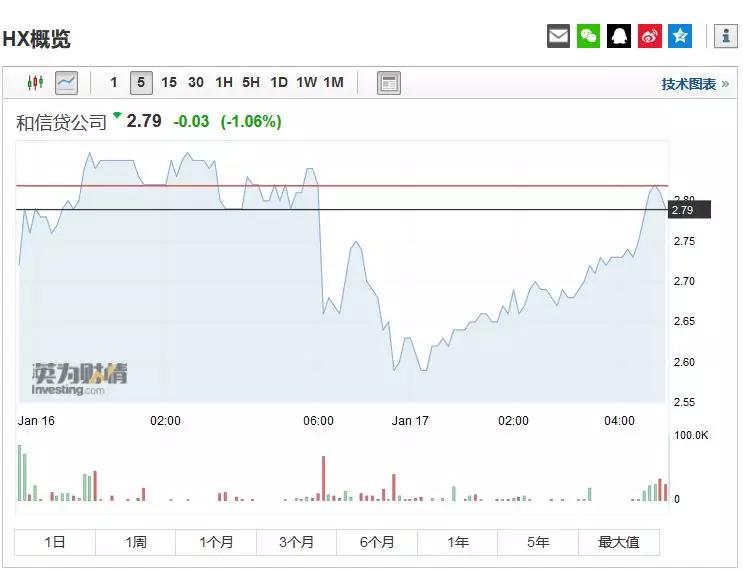Select the 1年 time range
This screenshot has width=743, height=571.
pos(458,542)
